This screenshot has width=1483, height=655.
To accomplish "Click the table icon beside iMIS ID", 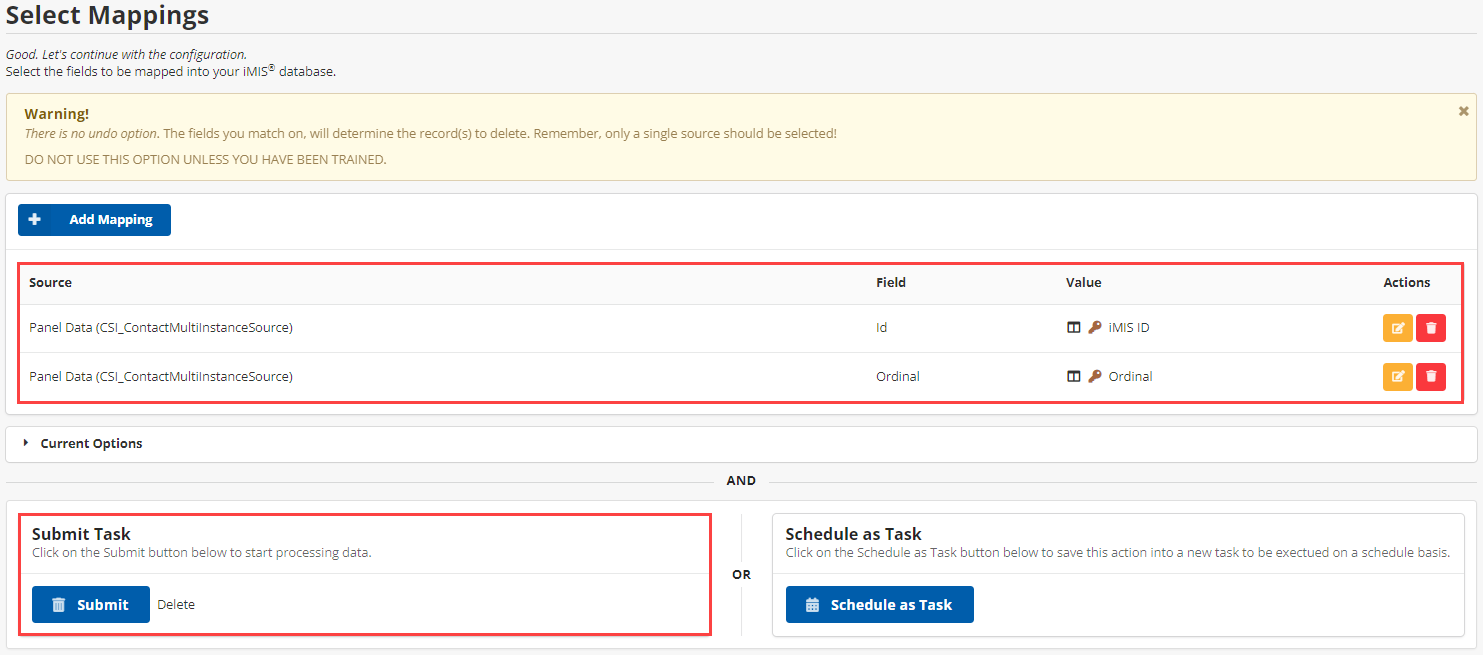I will [x=1074, y=327].
